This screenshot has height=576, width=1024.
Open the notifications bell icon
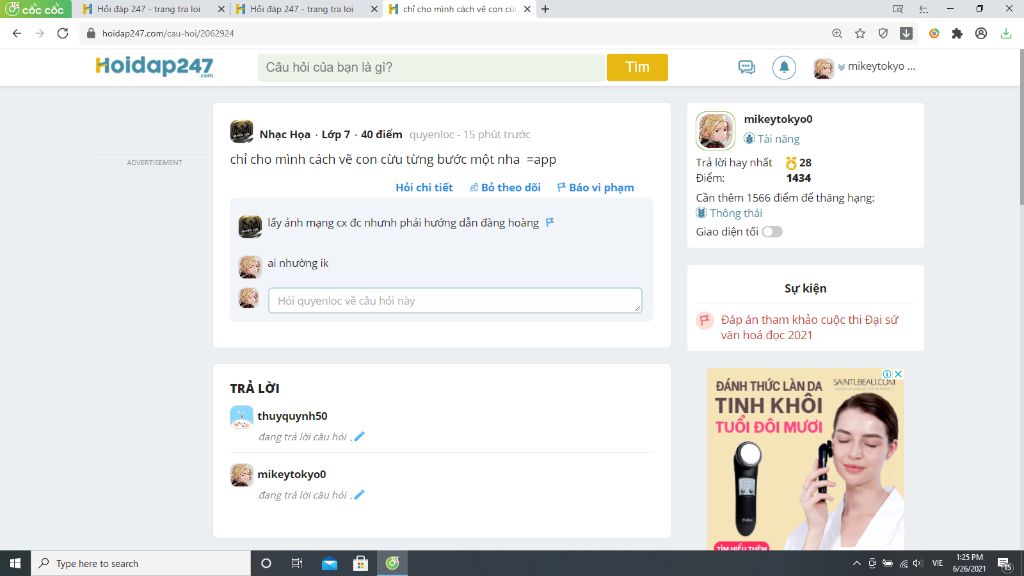(784, 67)
